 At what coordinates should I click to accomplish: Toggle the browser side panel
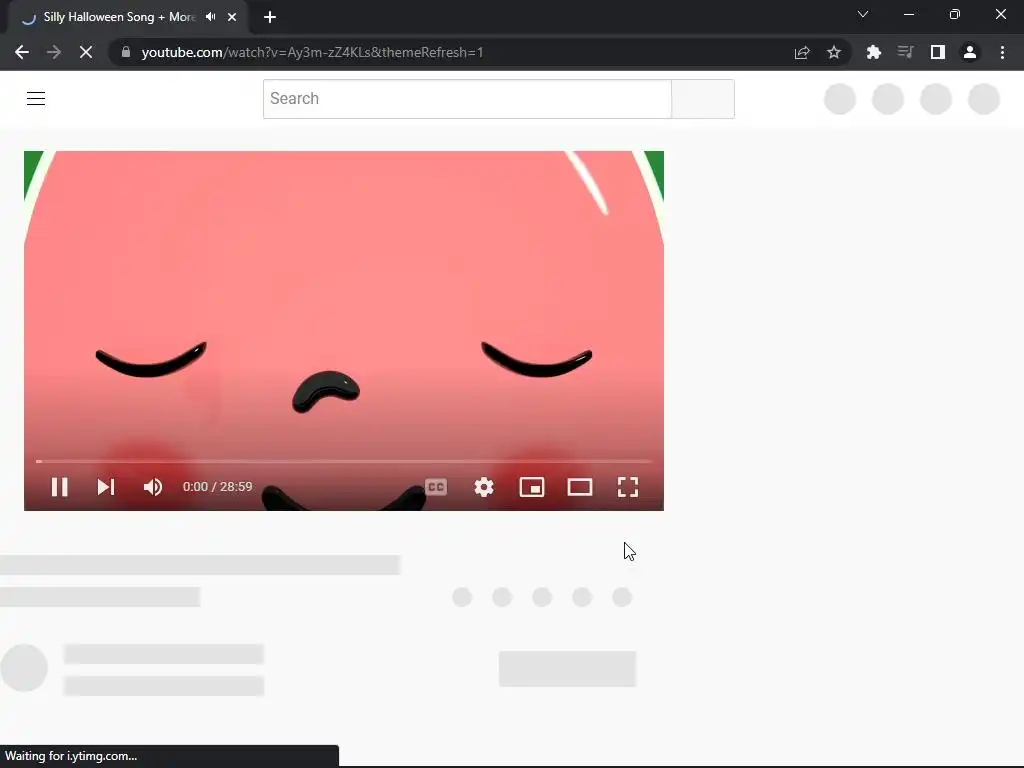pyautogui.click(x=938, y=52)
